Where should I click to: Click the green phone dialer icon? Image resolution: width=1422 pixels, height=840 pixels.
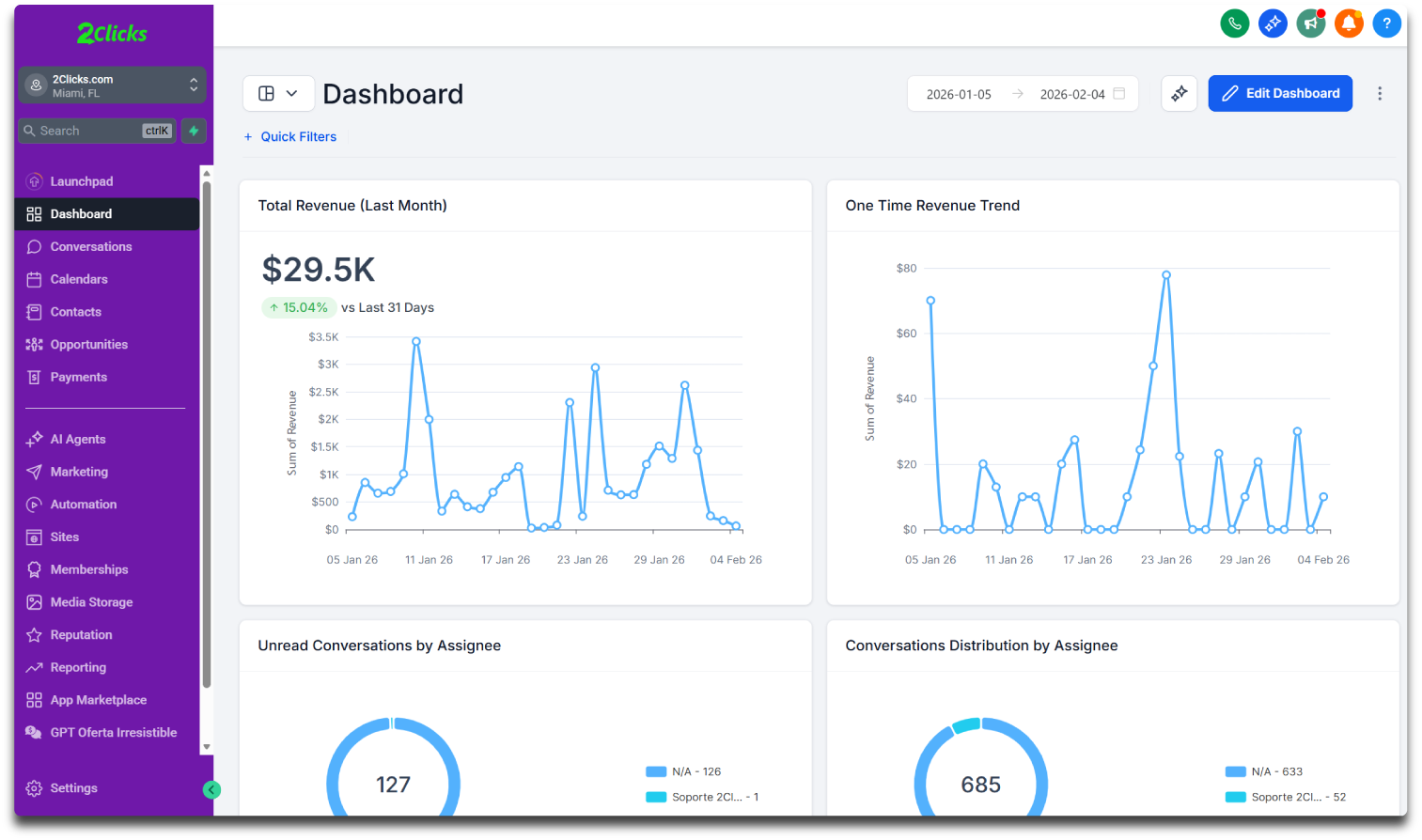(x=1234, y=23)
